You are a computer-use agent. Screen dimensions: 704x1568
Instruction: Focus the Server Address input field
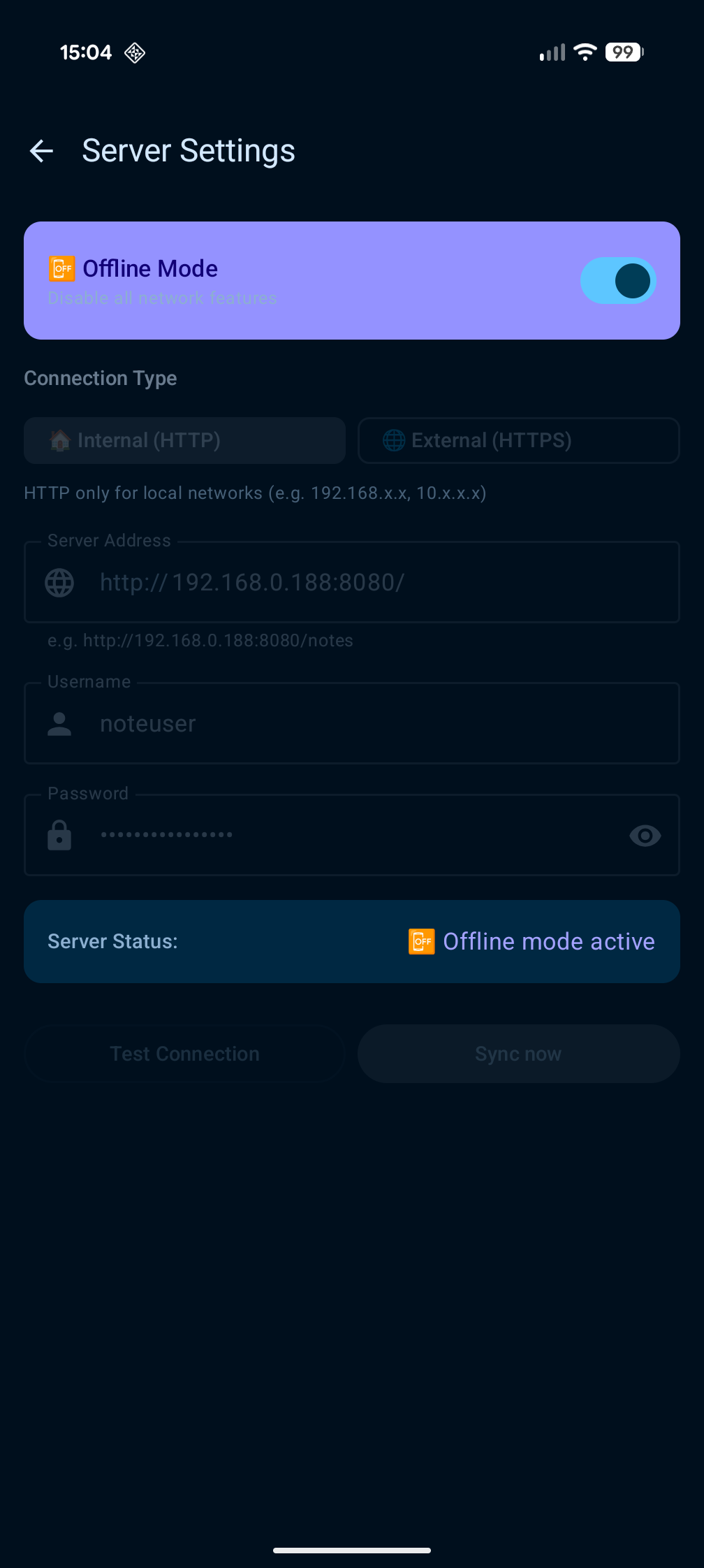352,582
